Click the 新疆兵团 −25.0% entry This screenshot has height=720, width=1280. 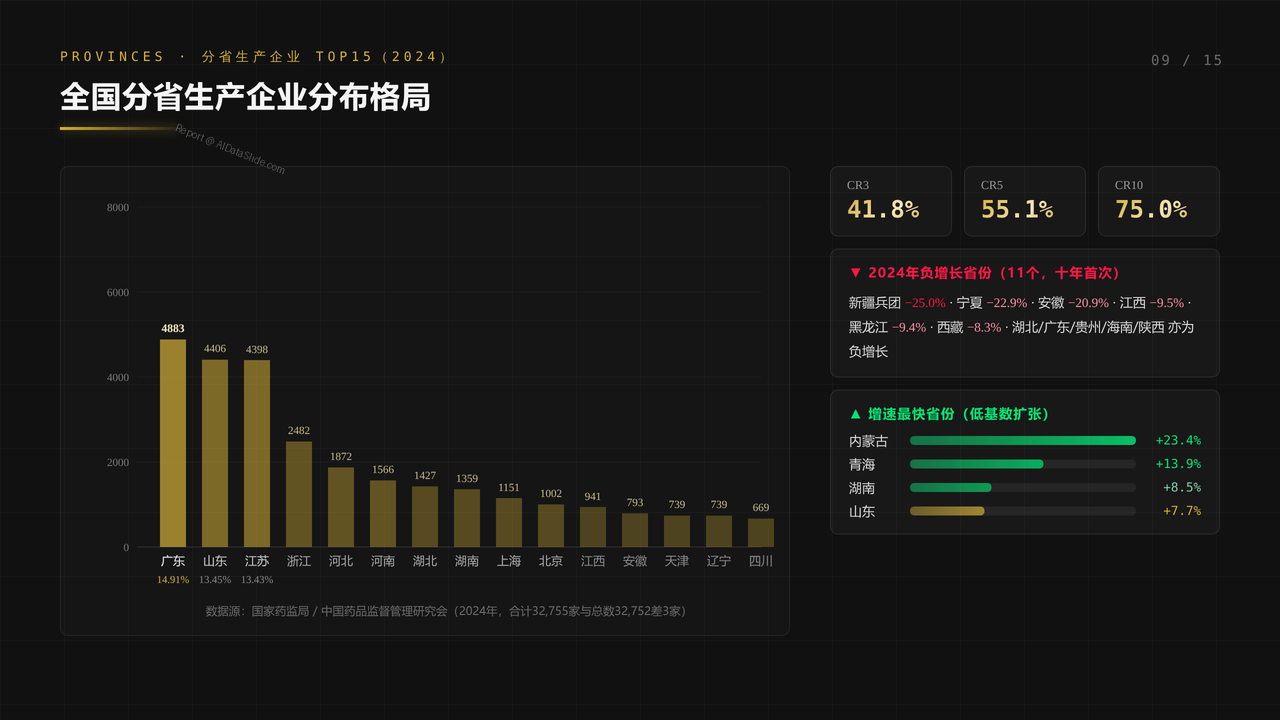coord(897,302)
